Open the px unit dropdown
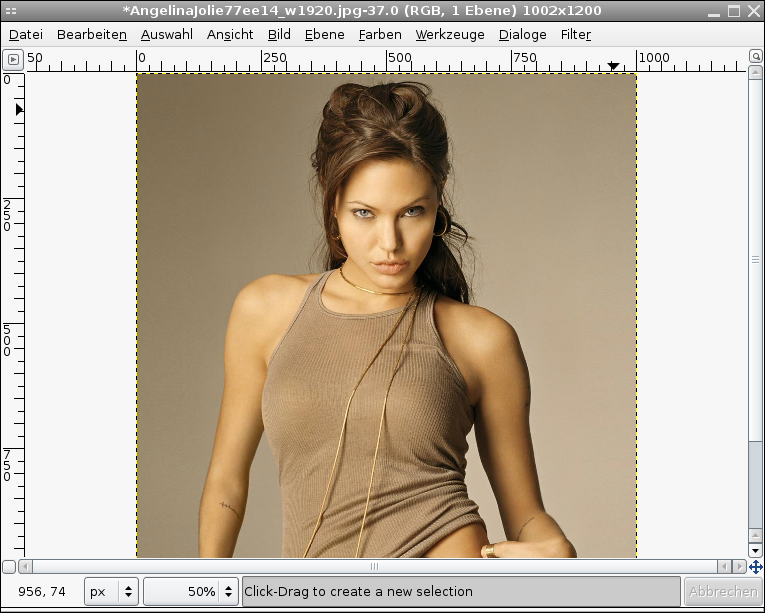 coord(111,591)
